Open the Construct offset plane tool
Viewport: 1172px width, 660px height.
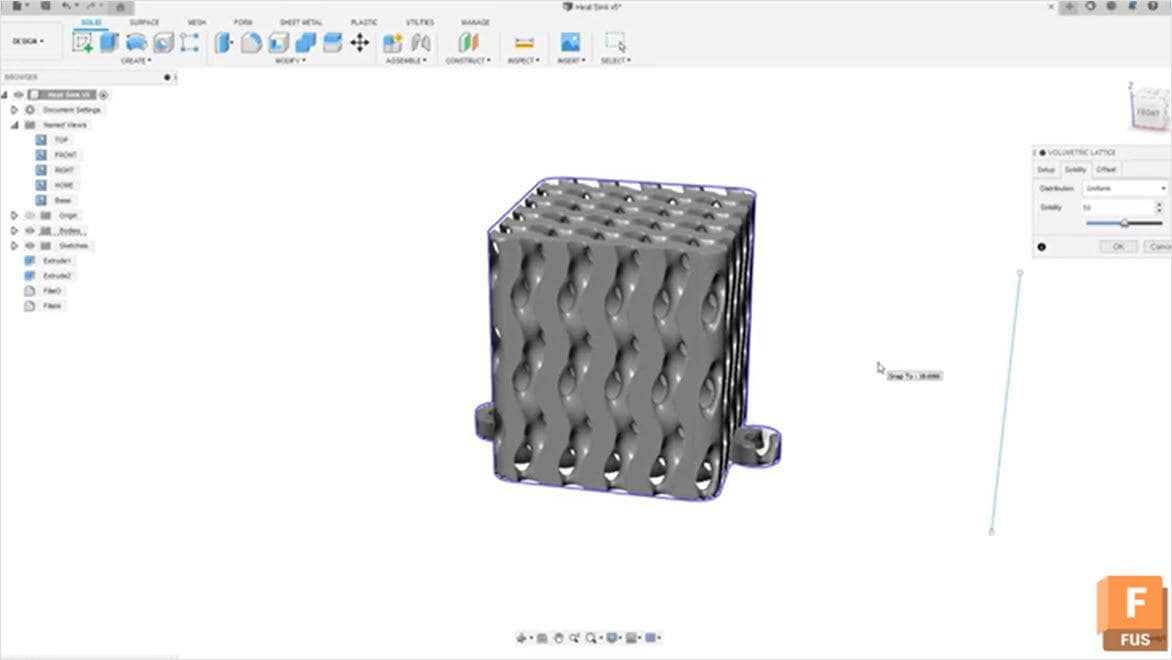coord(467,42)
